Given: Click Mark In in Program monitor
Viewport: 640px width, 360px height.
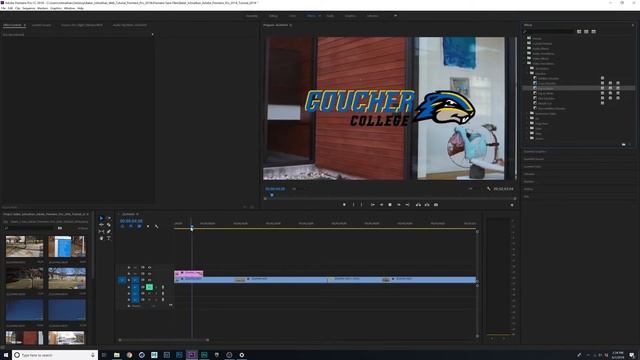Looking at the screenshot, I should point(353,204).
